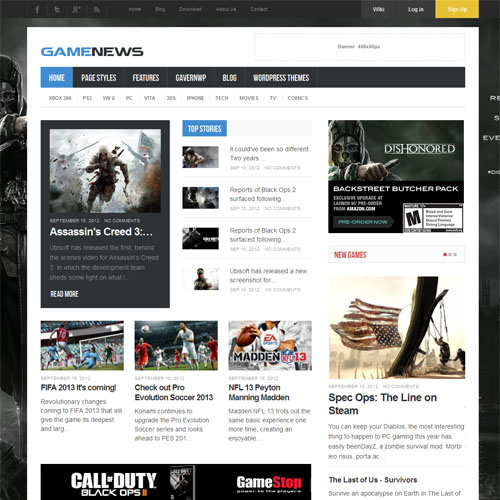Click the Splinter Cell story thumbnail
500x500 pixels.
[200, 279]
